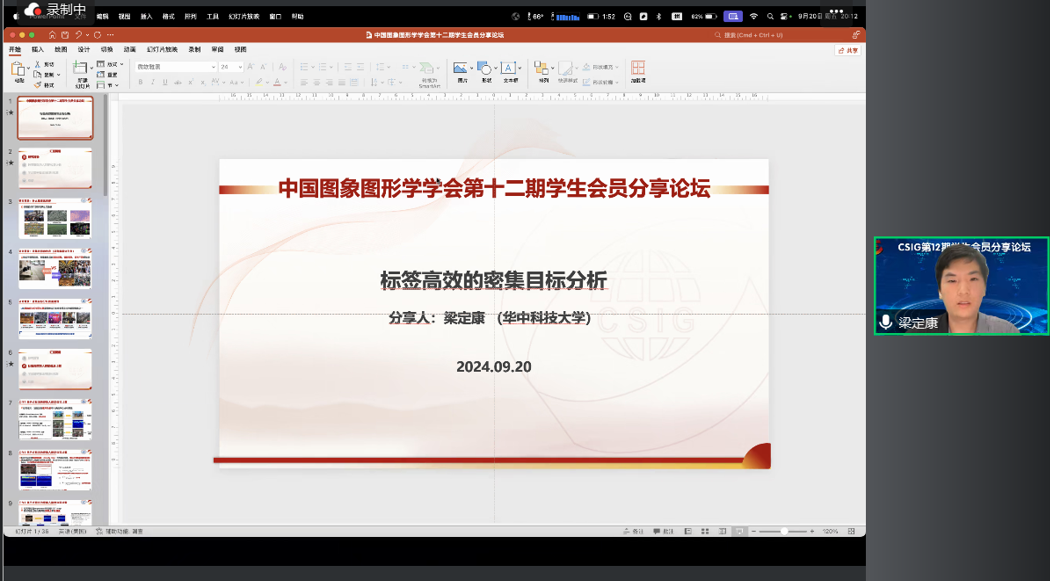Select slide 3 thumbnail in slide panel
The width and height of the screenshot is (1050, 581).
pyautogui.click(x=55, y=218)
